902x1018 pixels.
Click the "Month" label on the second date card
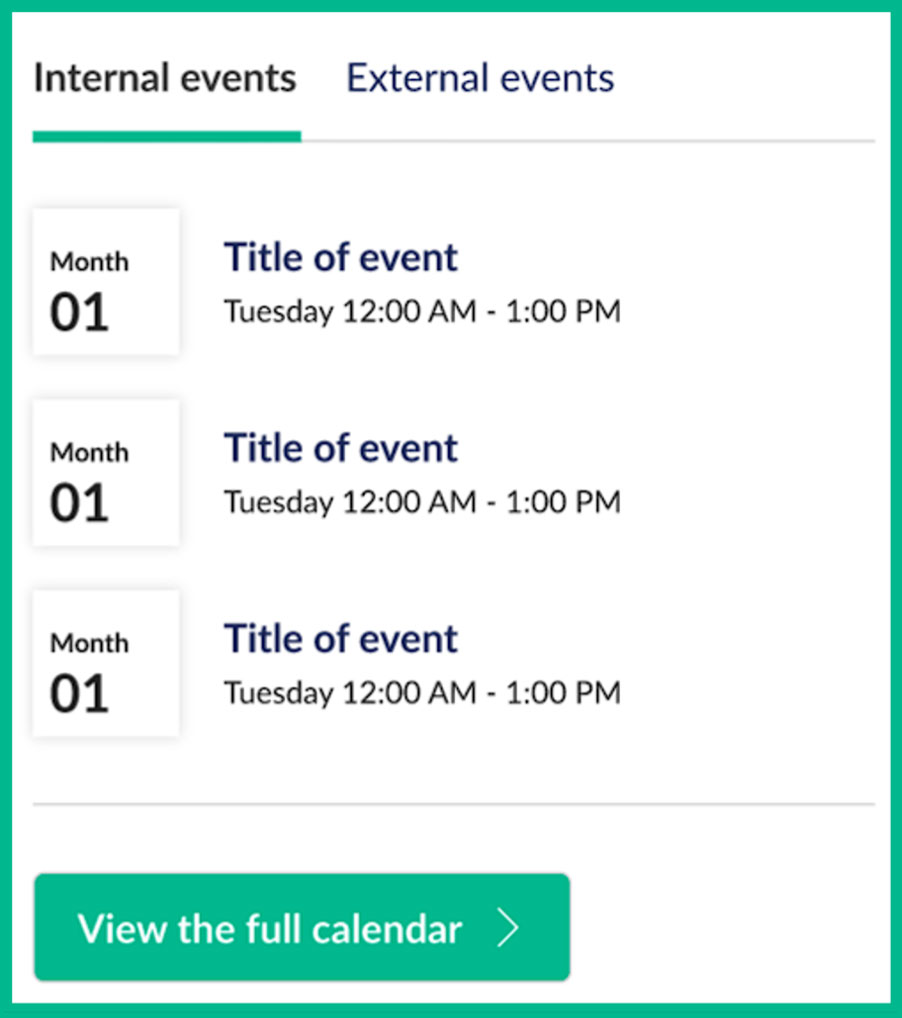[x=90, y=452]
